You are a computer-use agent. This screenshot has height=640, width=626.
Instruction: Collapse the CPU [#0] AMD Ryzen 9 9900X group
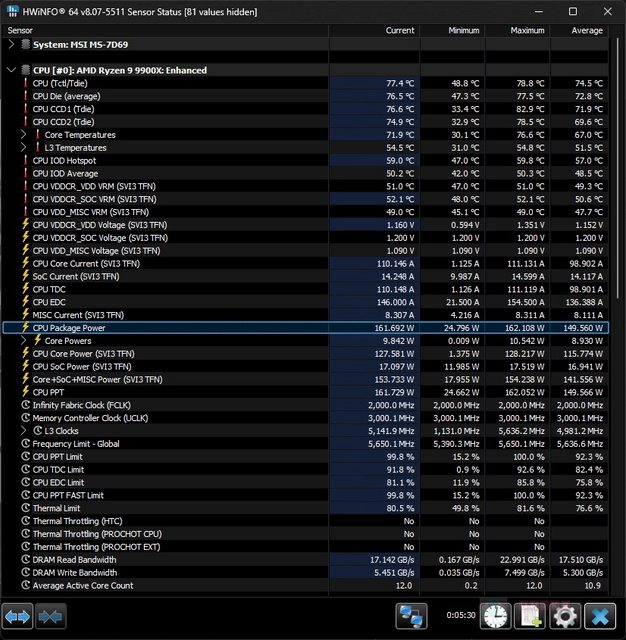click(11, 70)
